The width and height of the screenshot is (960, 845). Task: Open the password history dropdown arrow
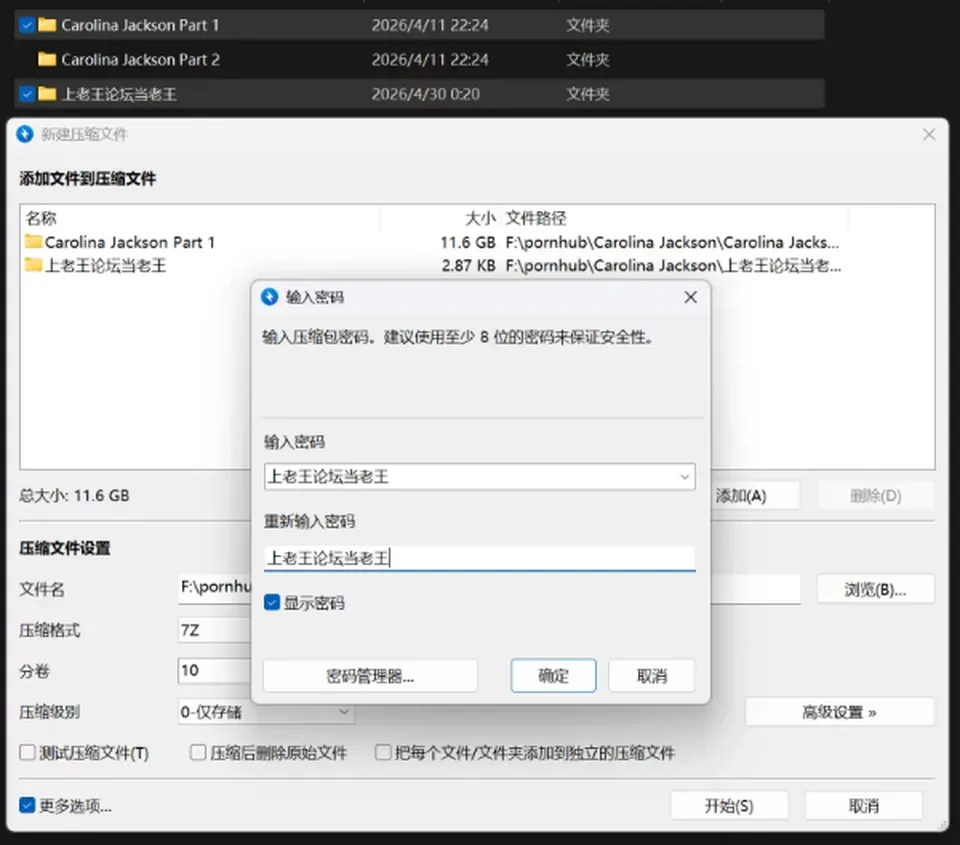coord(684,477)
